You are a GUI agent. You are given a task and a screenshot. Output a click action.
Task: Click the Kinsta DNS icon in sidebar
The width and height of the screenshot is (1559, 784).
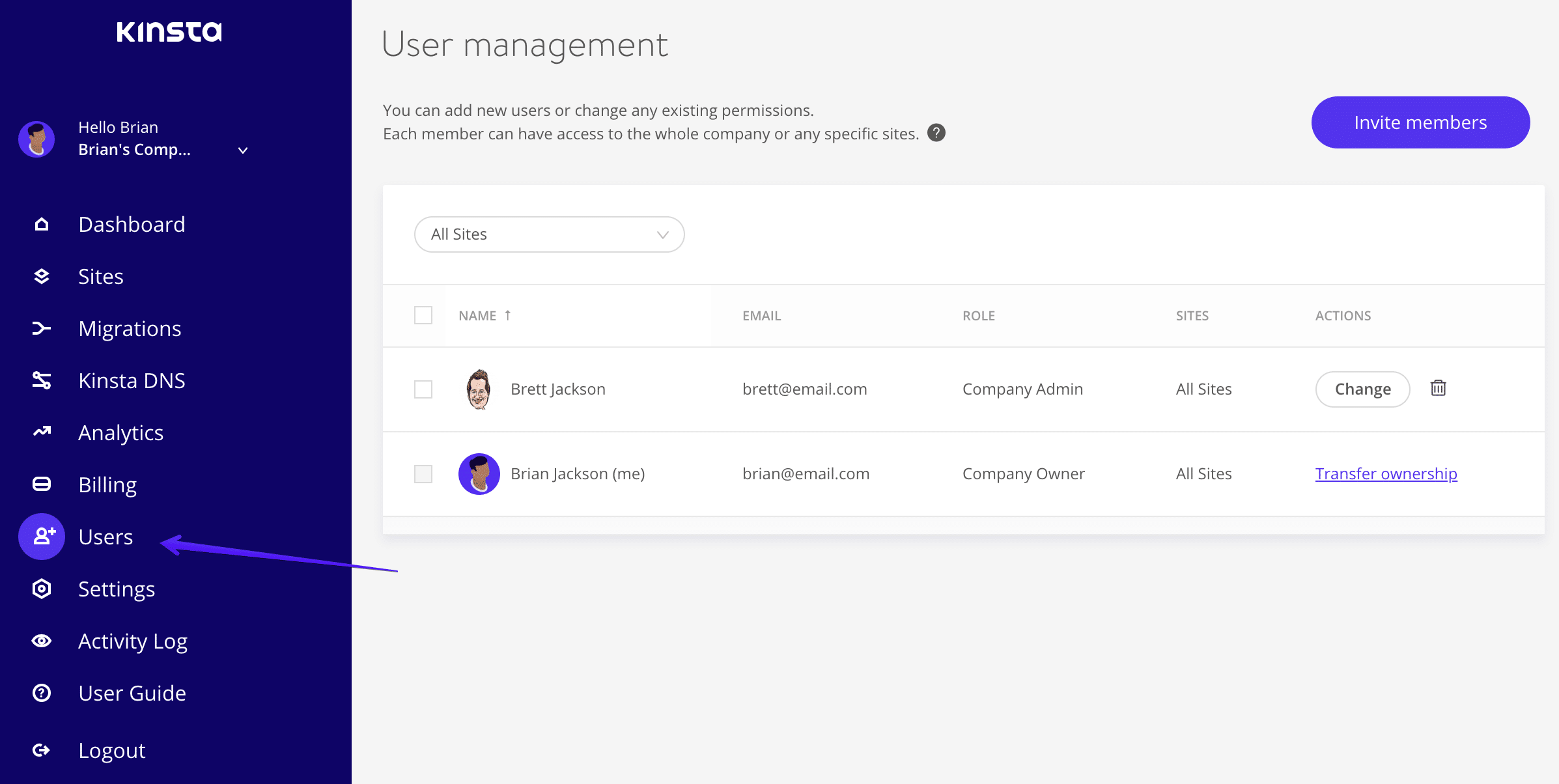point(41,380)
